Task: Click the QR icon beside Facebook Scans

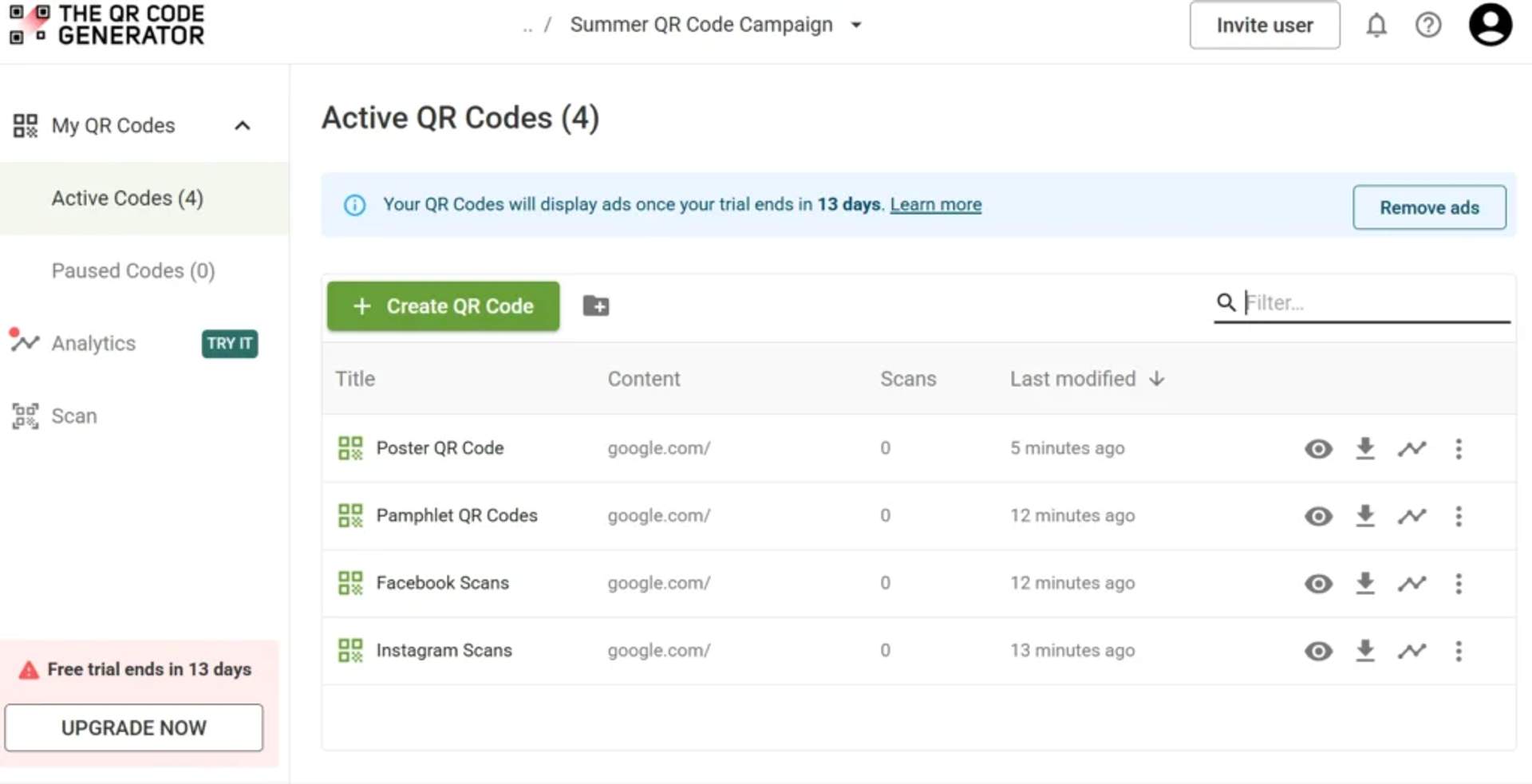Action: pyautogui.click(x=350, y=583)
